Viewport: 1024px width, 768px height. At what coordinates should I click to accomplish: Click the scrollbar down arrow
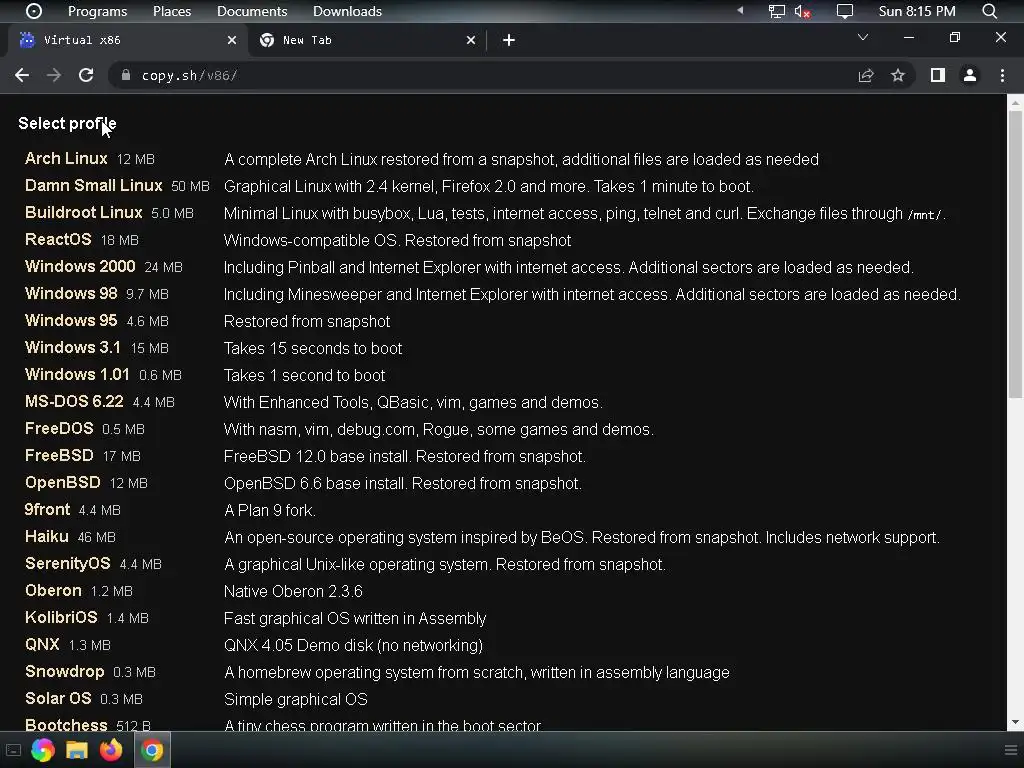(1015, 722)
